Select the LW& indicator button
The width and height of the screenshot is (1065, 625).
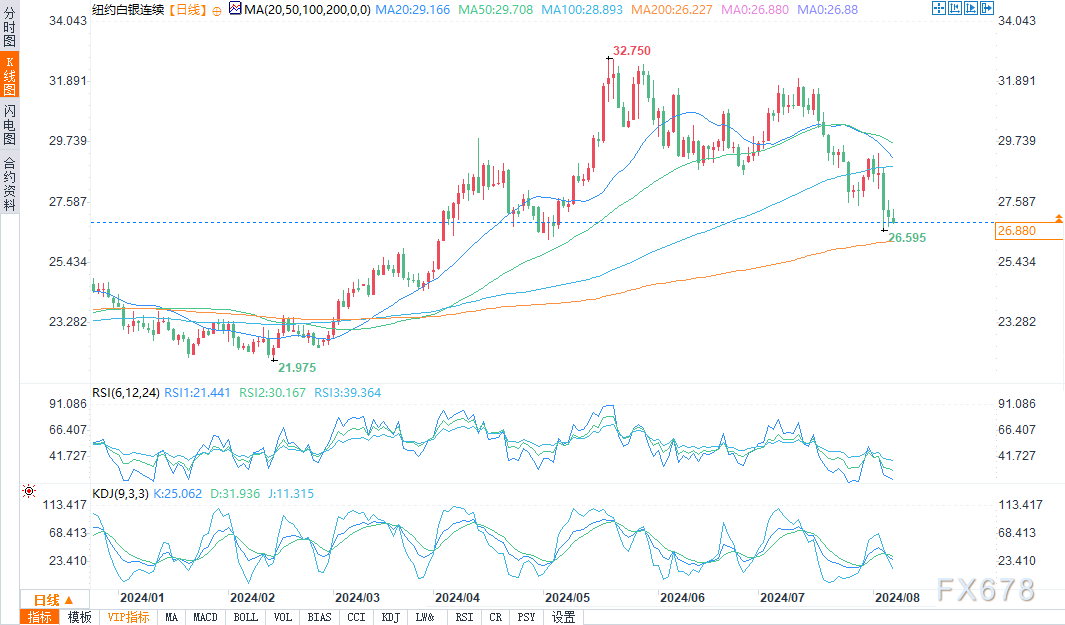point(425,617)
